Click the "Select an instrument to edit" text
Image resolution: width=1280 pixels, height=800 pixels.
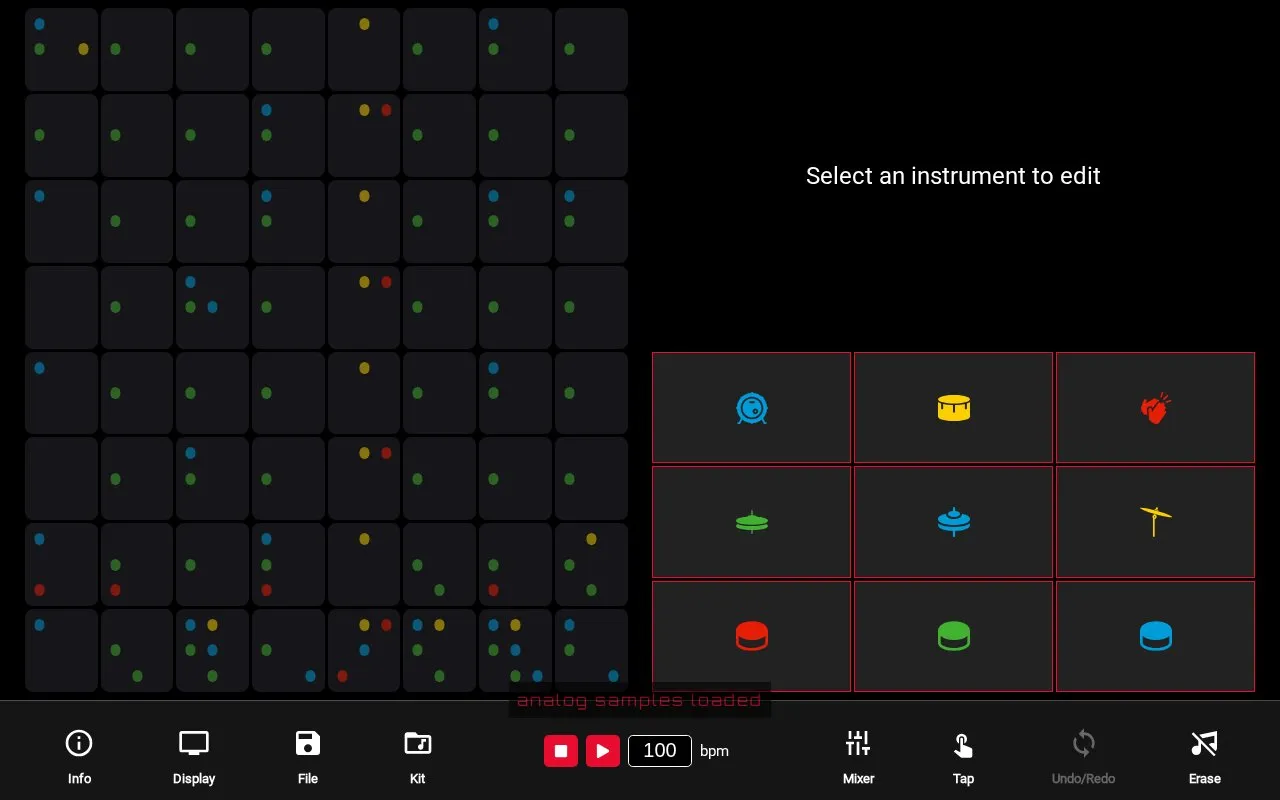[x=953, y=176]
